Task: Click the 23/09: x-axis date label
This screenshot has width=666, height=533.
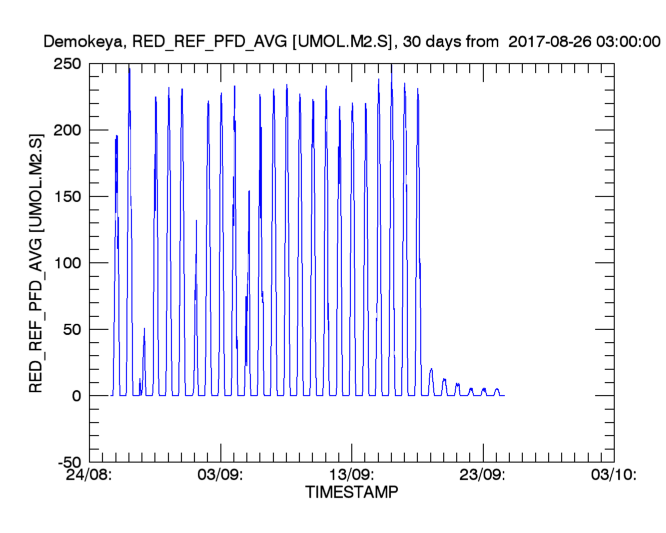Action: click(483, 476)
